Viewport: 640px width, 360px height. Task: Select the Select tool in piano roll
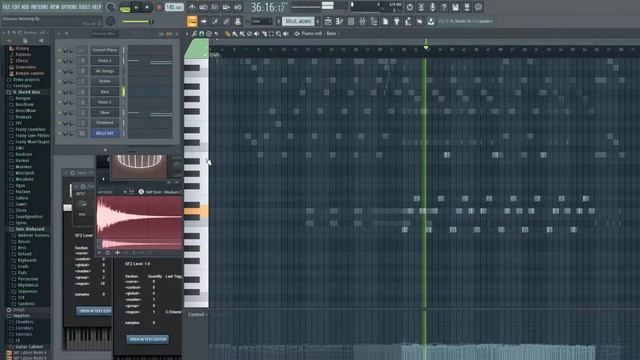pos(271,34)
